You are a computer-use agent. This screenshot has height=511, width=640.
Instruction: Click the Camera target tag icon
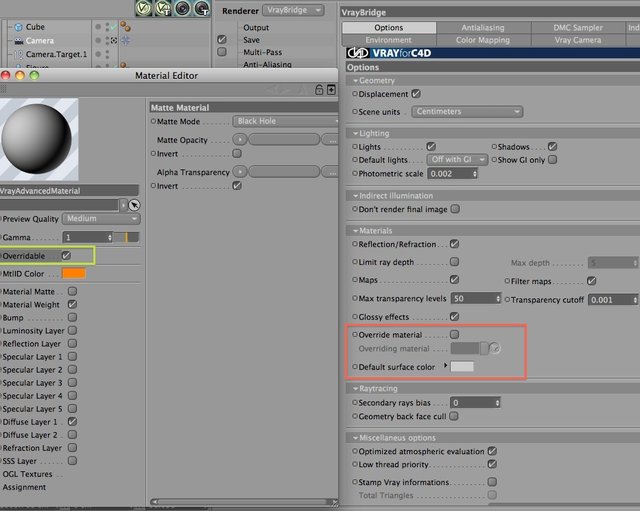tap(126, 40)
